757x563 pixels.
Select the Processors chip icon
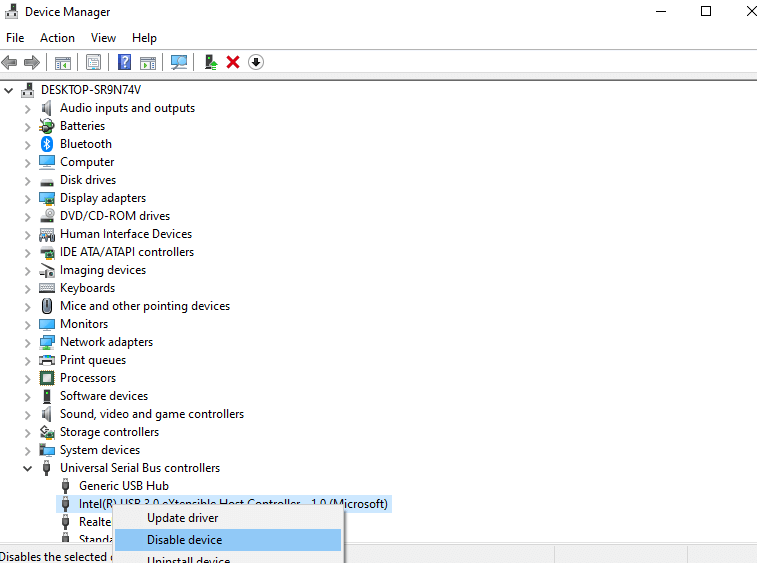(x=47, y=378)
